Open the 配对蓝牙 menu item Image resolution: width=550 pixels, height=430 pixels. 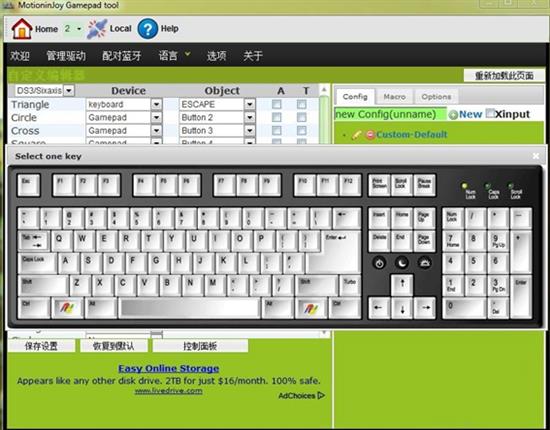click(x=121, y=55)
